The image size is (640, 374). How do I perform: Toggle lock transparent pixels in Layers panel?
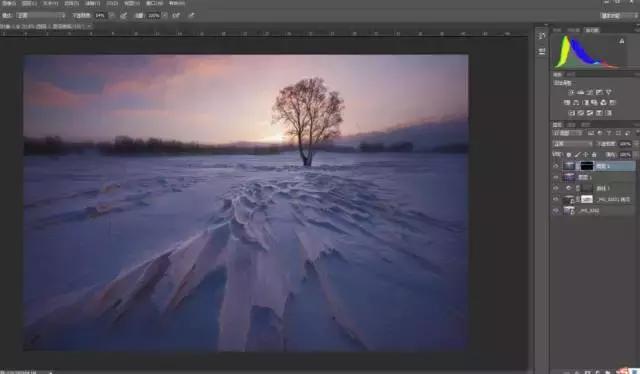tap(568, 155)
